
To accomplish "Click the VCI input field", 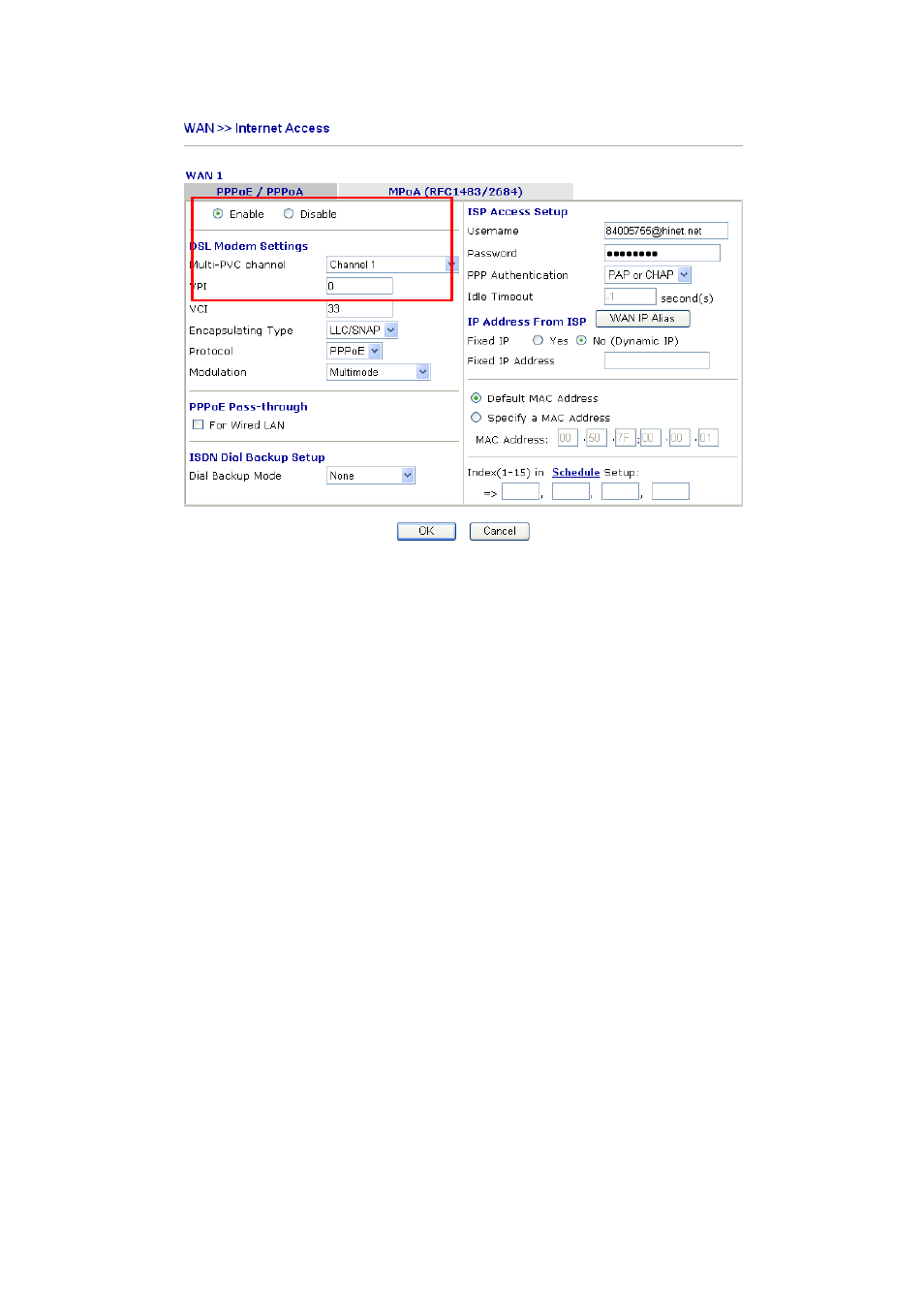I will (359, 309).
